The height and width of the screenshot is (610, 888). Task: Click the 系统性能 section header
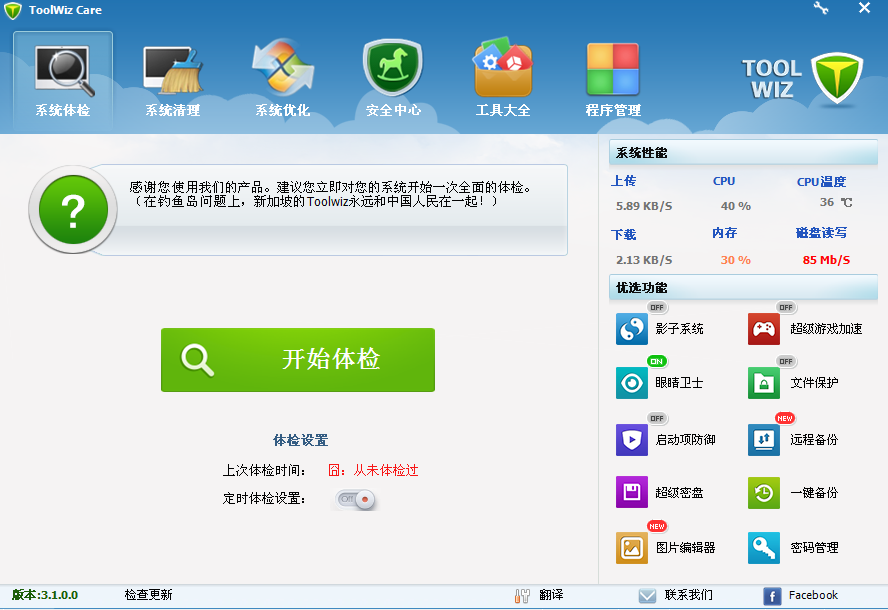[743, 152]
